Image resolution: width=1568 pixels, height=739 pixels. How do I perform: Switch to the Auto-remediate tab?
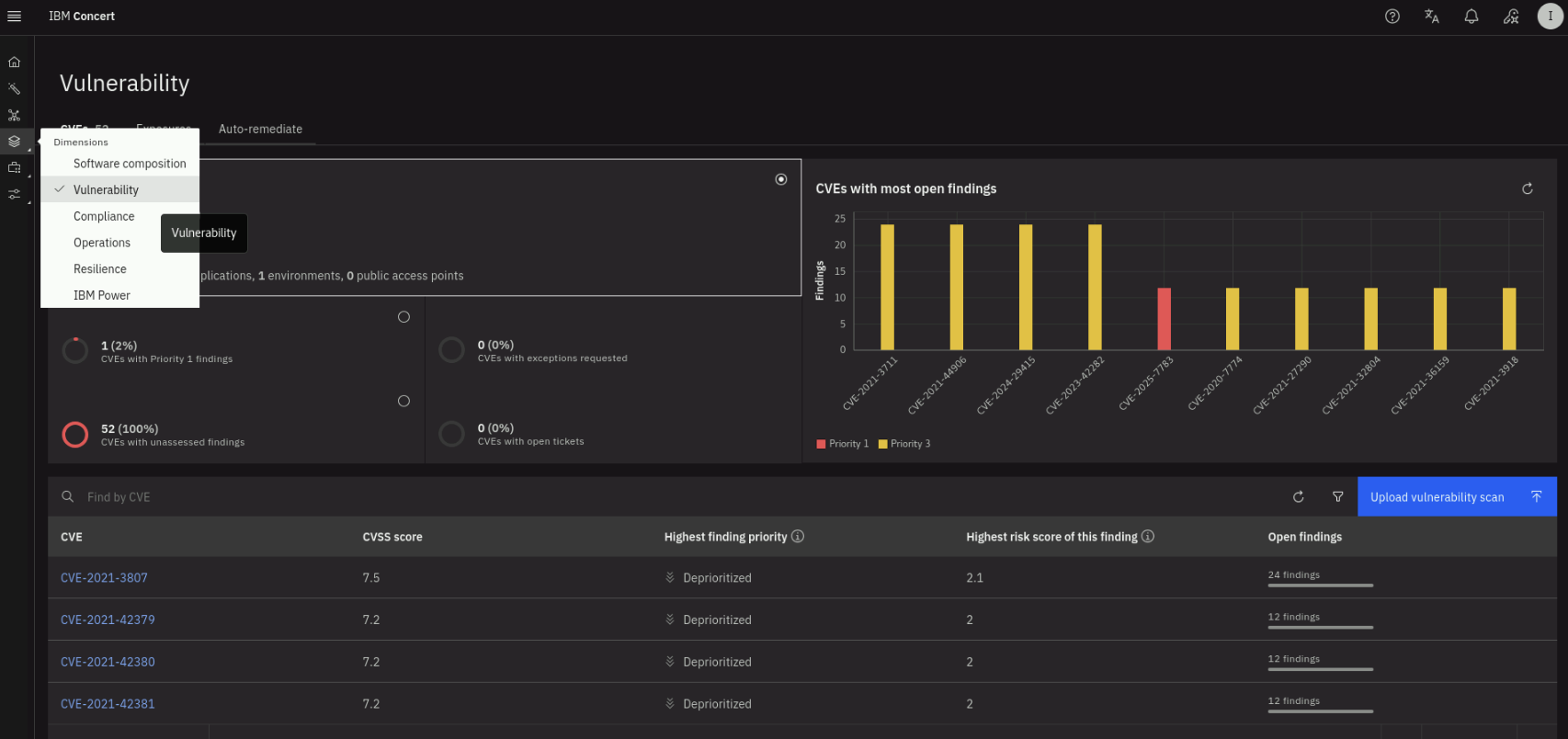(260, 130)
